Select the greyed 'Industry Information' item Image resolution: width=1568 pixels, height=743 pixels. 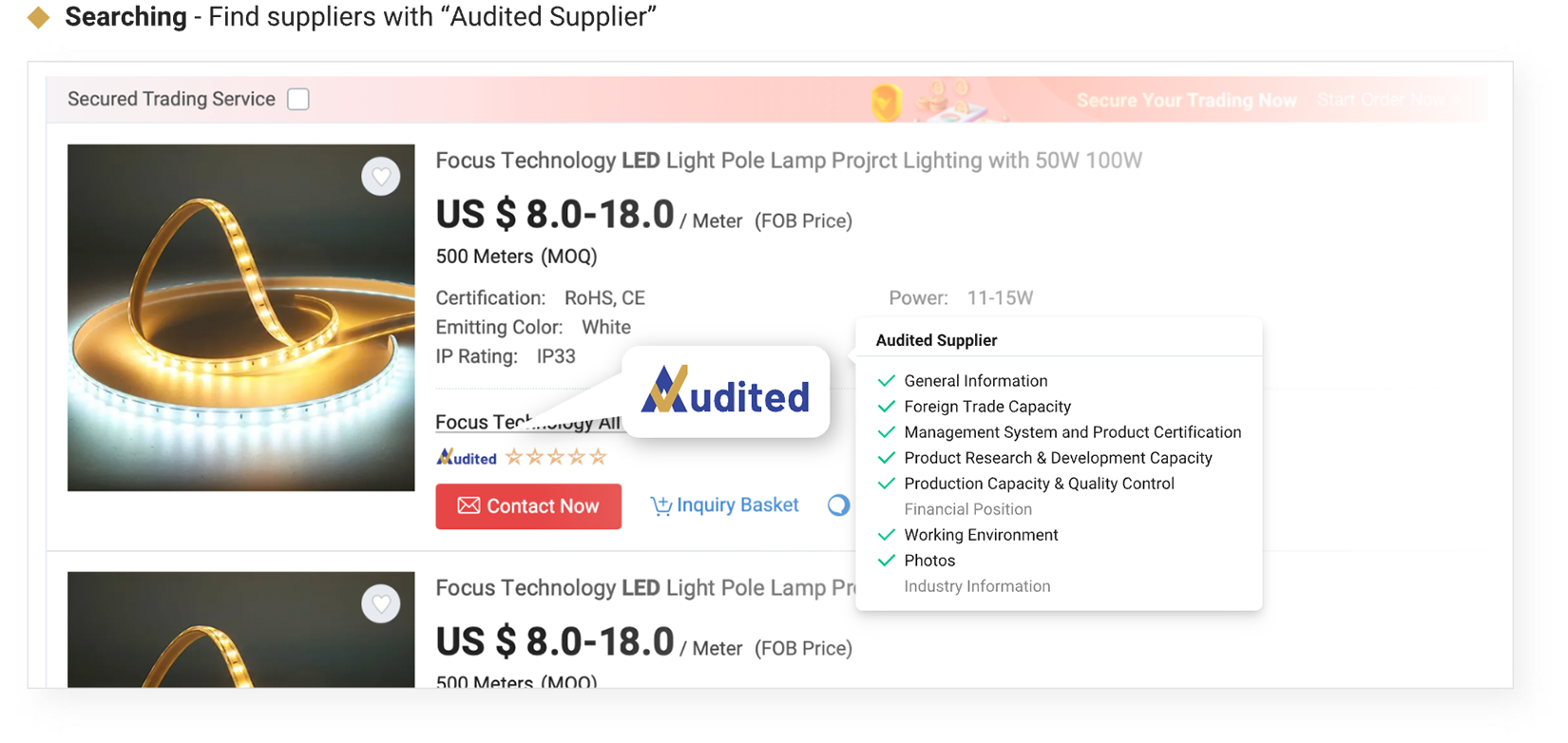click(977, 586)
